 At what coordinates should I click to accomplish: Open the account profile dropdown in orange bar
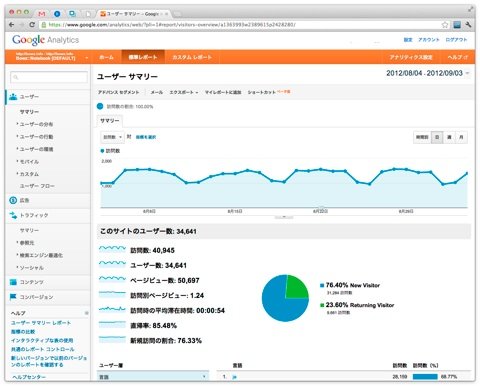click(52, 56)
